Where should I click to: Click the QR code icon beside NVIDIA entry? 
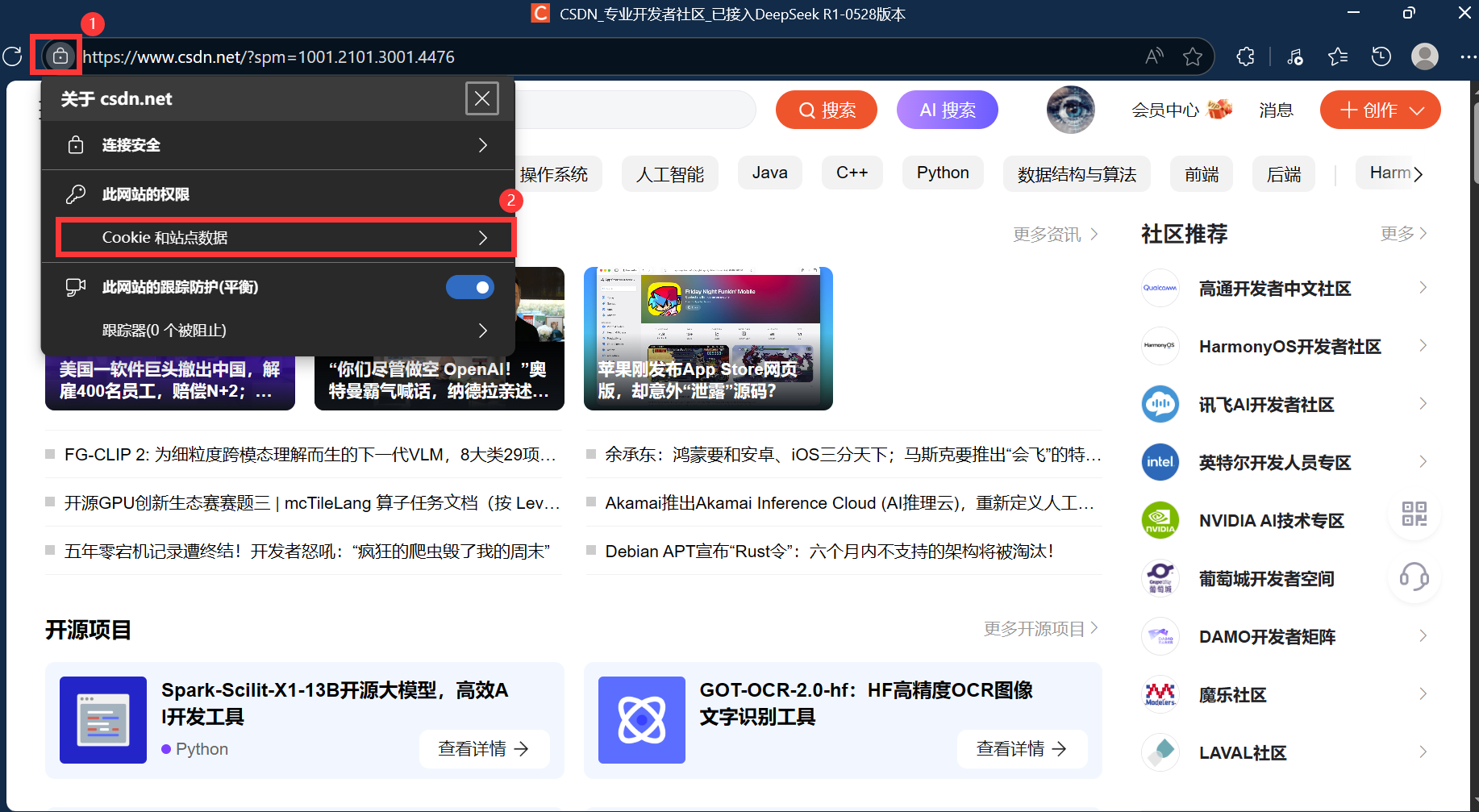(1414, 514)
